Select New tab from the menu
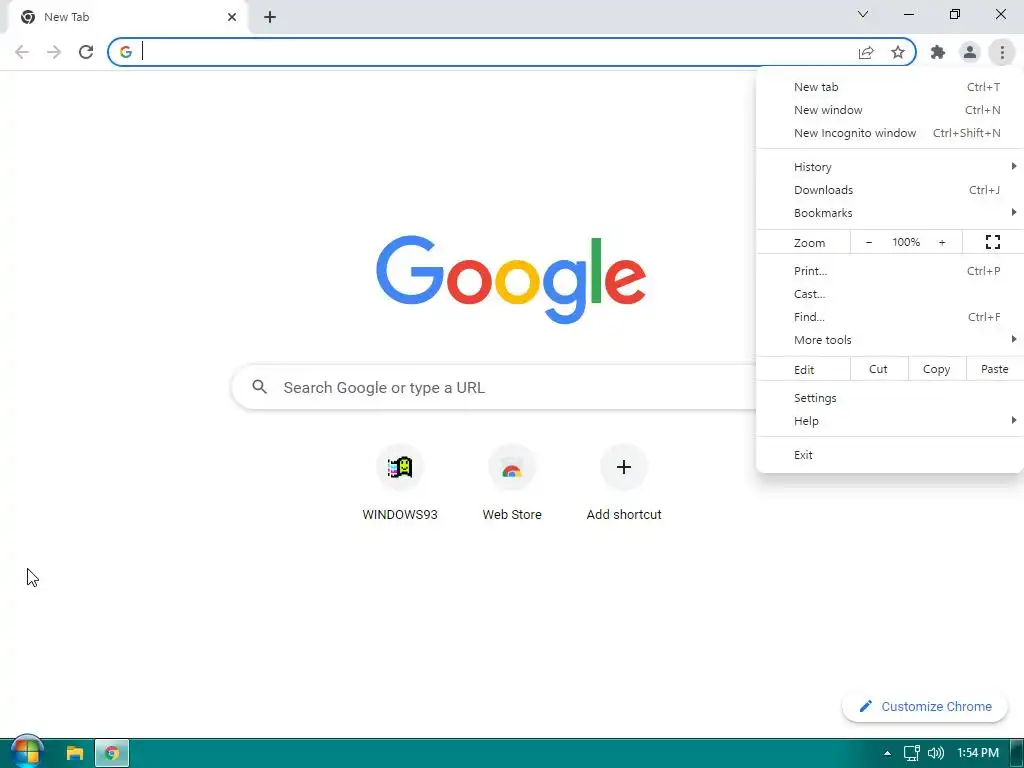The height and width of the screenshot is (768, 1024). tap(889, 87)
